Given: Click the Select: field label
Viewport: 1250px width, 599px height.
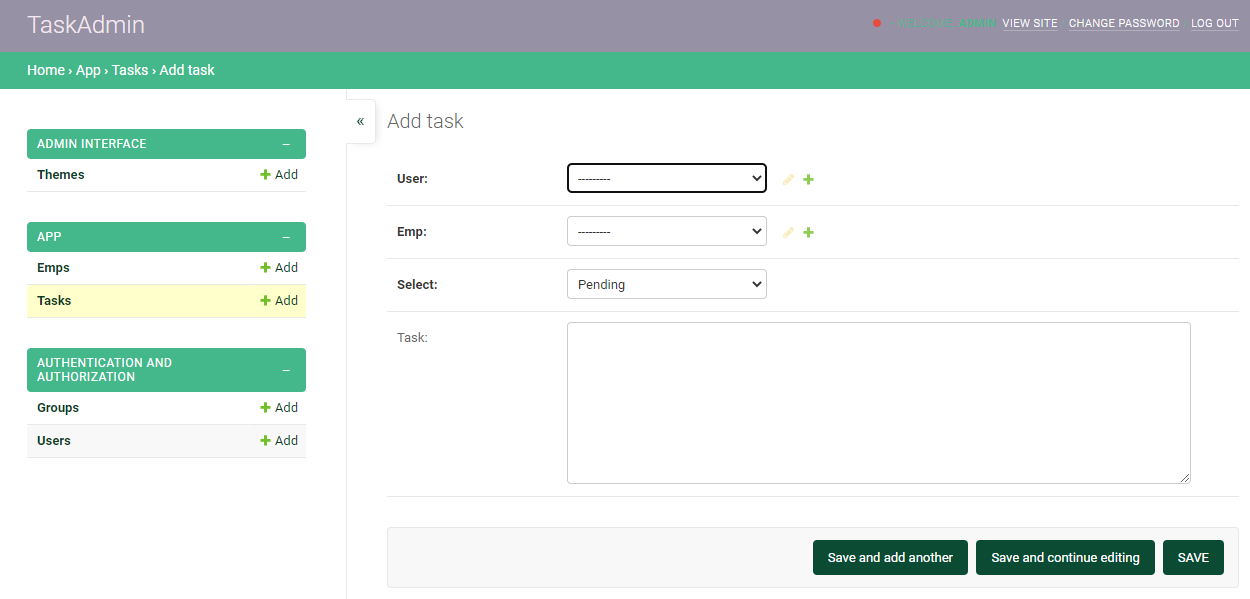Looking at the screenshot, I should tap(417, 285).
